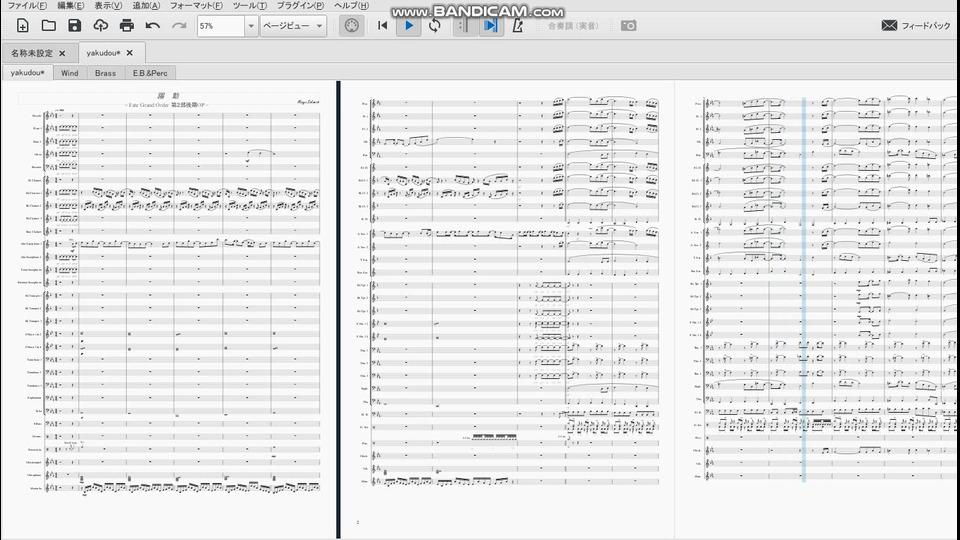The width and height of the screenshot is (960, 540).
Task: Click the 57% zoom input field
Action: (220, 26)
